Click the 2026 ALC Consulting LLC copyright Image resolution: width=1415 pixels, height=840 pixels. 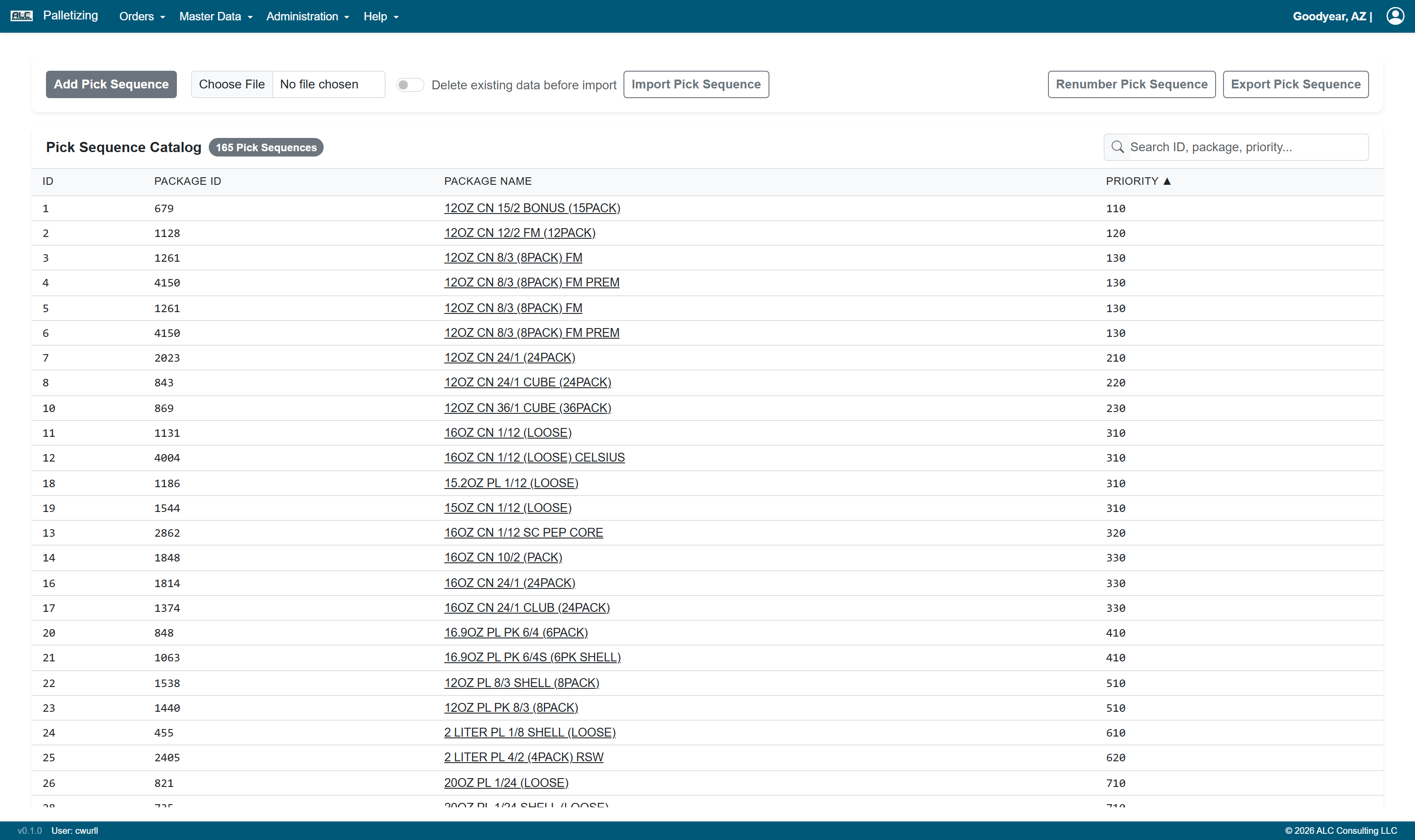1341,831
